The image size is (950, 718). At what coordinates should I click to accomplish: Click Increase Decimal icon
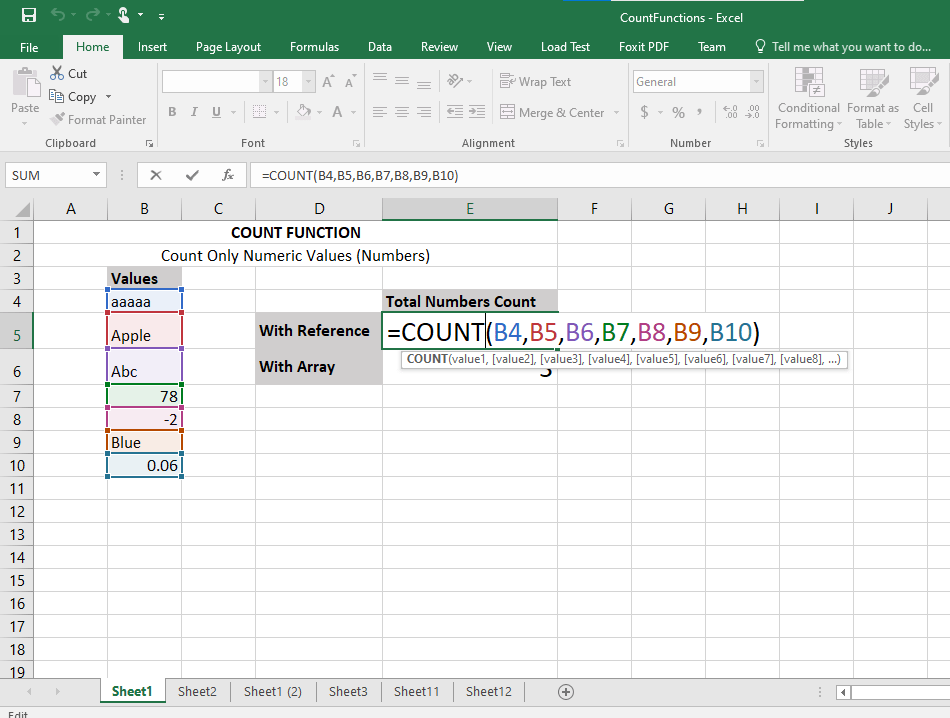731,112
